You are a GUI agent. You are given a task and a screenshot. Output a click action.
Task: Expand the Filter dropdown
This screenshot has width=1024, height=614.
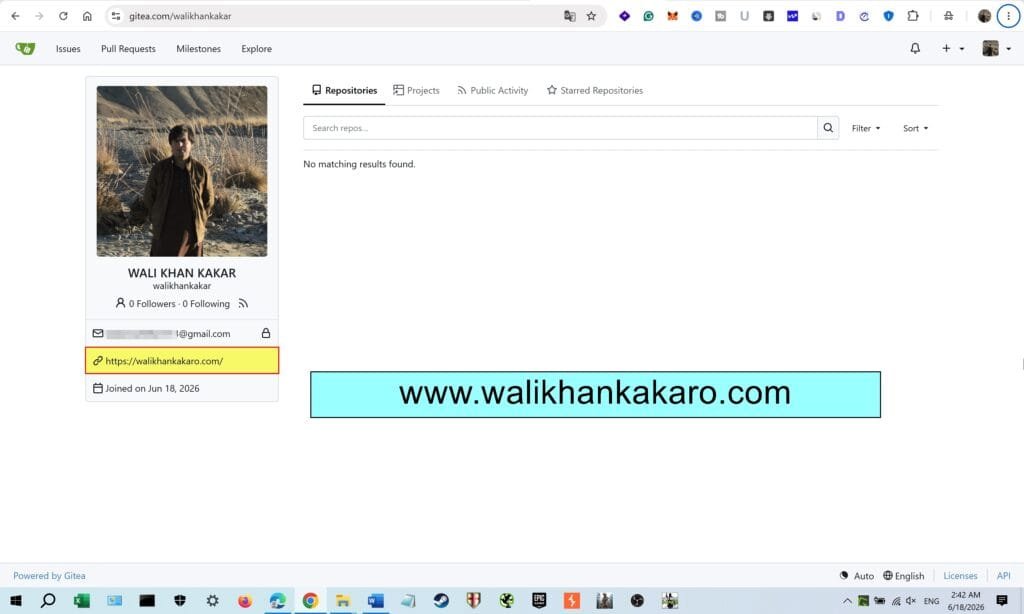tap(866, 128)
